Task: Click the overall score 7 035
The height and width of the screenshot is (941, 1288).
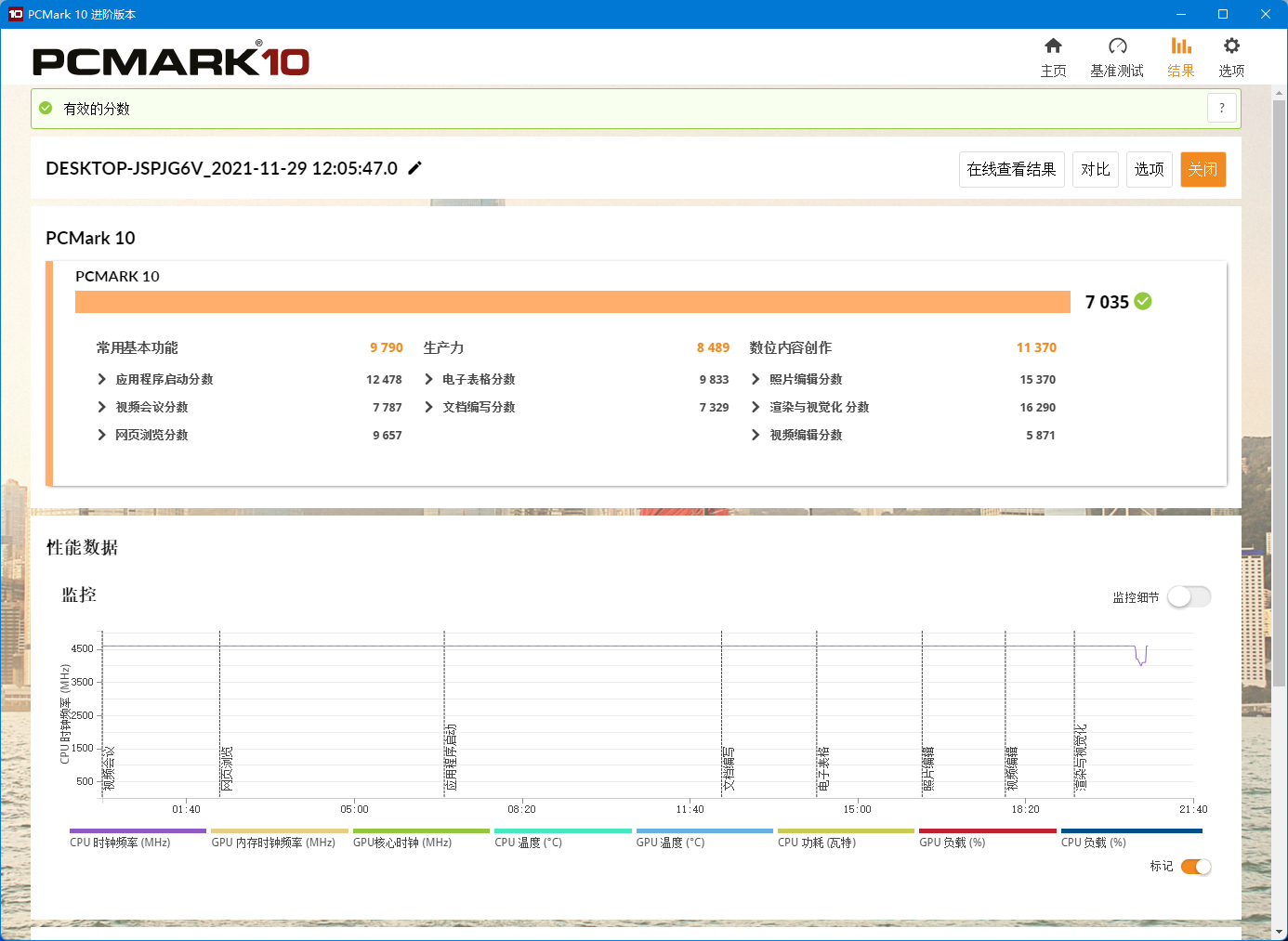Action: click(x=1107, y=302)
